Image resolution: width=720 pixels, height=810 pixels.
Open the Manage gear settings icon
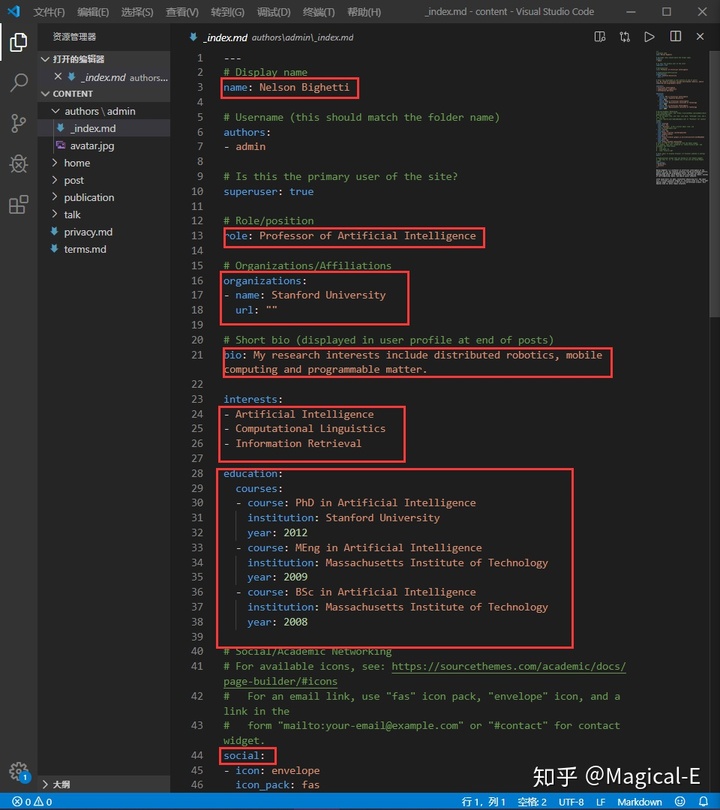pyautogui.click(x=20, y=772)
